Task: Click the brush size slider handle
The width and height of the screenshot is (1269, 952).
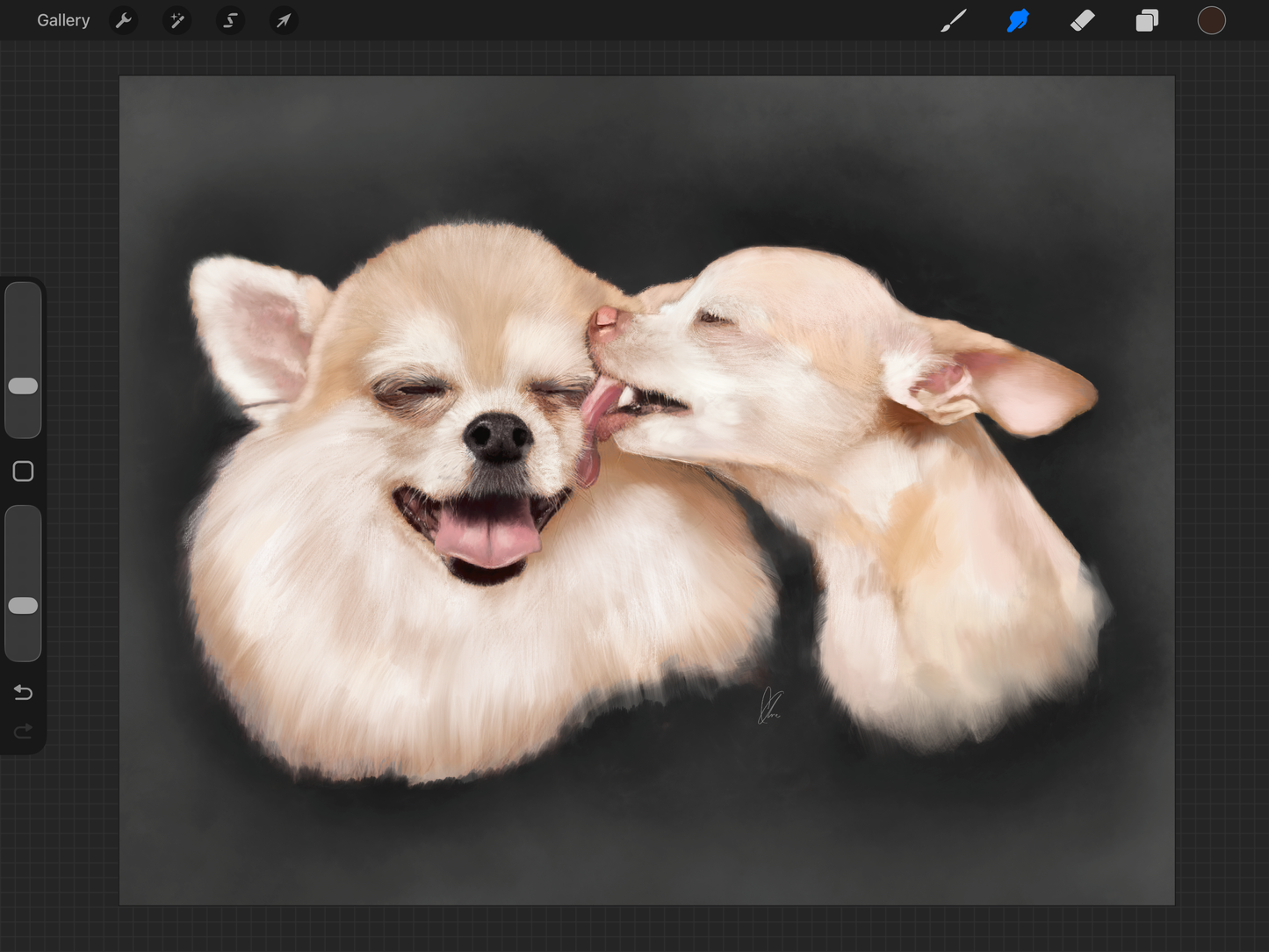Action: (x=23, y=386)
